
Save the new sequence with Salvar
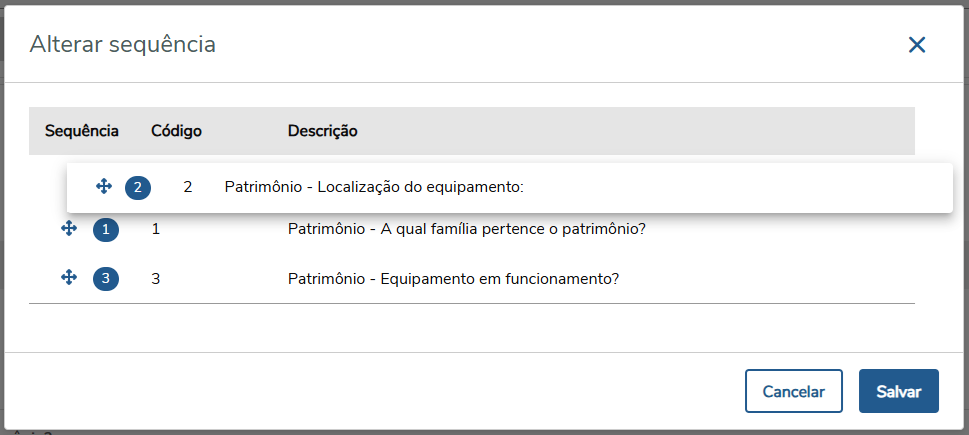pyautogui.click(x=898, y=391)
